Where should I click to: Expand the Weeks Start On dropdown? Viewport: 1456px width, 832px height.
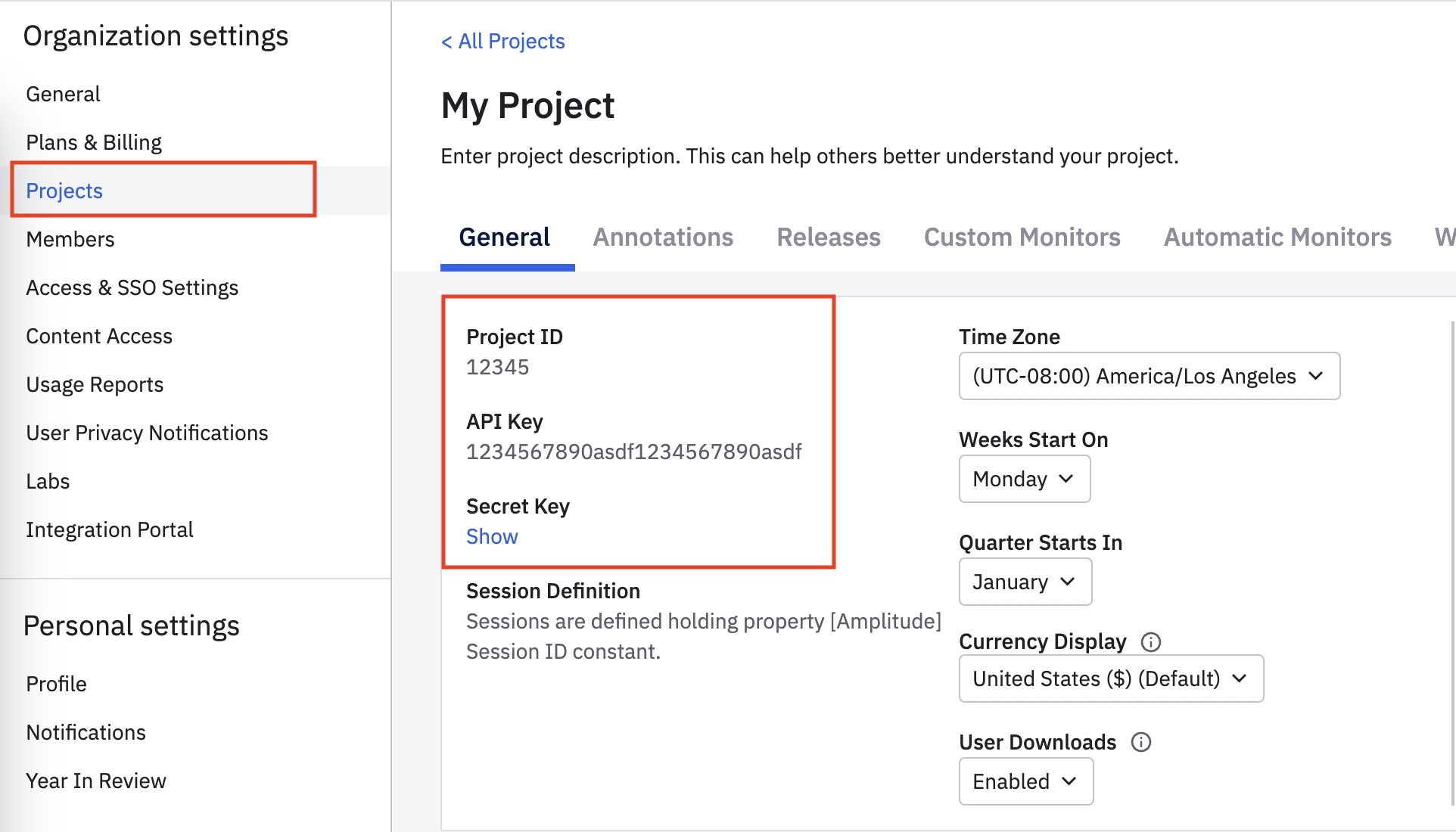(x=1024, y=479)
